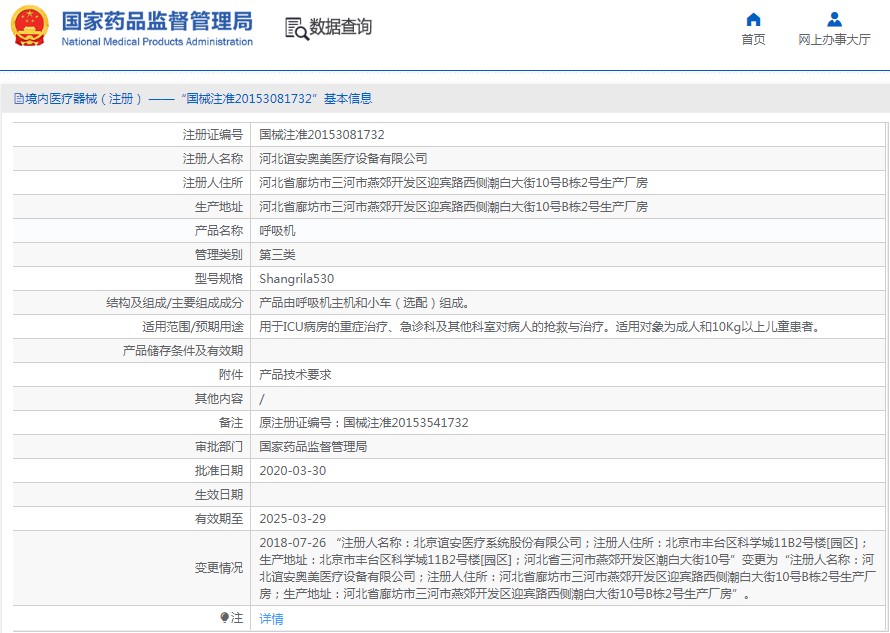The image size is (890, 633).
Task: Select expiry date 2025-03-29
Action: pos(293,519)
